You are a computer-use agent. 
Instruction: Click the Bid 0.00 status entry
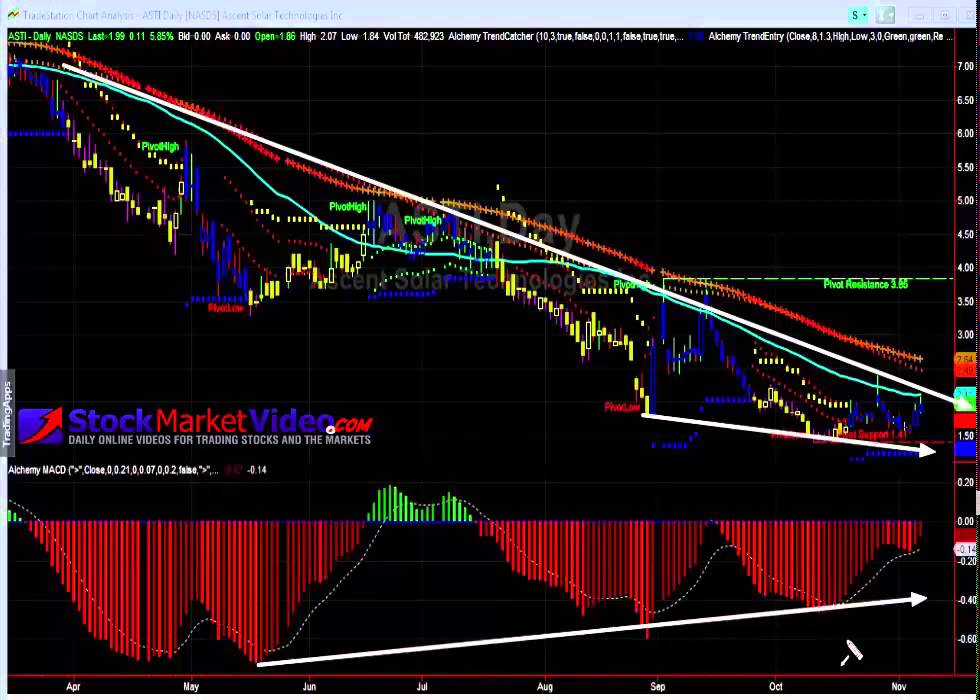click(194, 37)
